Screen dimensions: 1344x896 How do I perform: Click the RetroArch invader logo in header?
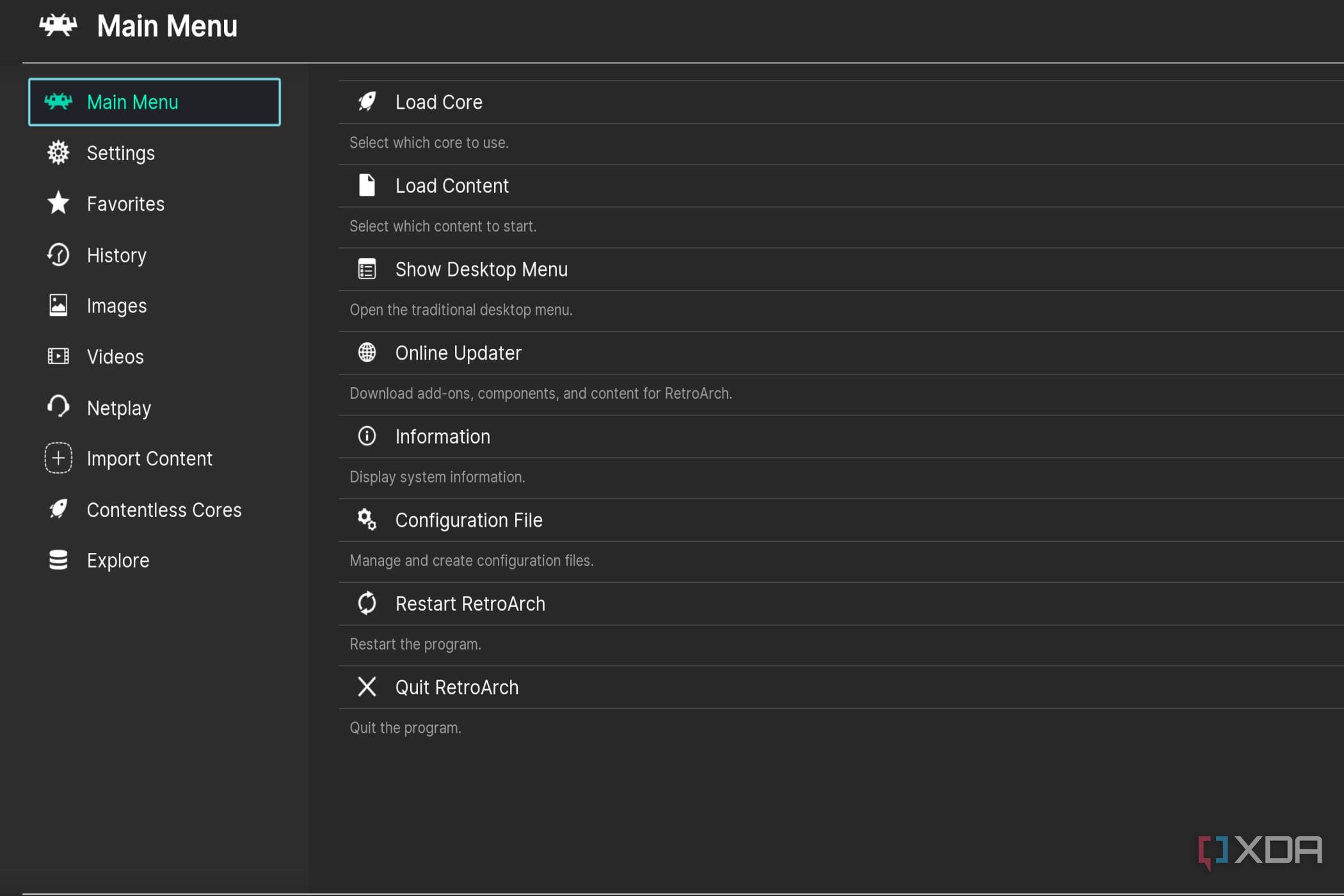click(x=58, y=26)
